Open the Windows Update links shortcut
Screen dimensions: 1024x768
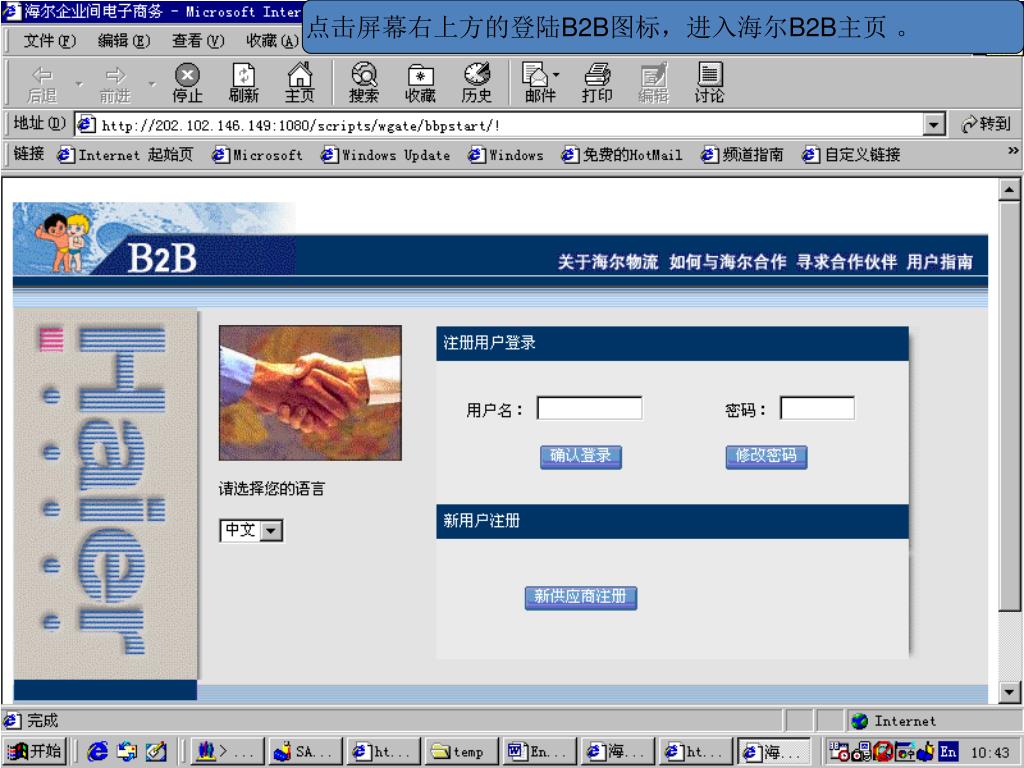coord(385,155)
